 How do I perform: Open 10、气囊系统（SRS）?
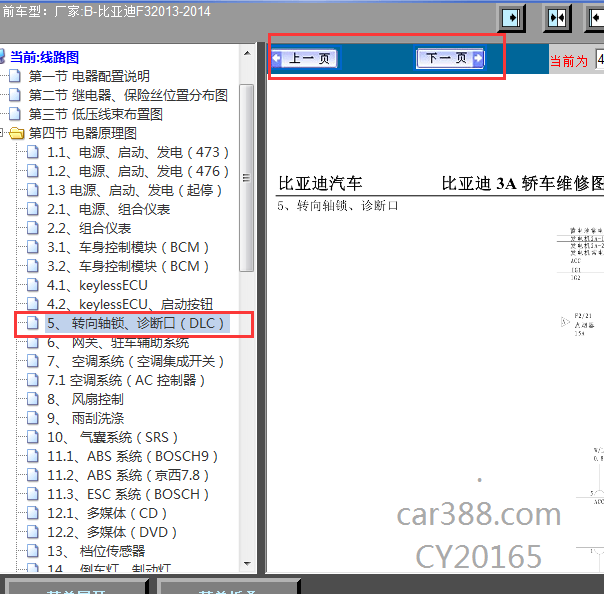(112, 438)
